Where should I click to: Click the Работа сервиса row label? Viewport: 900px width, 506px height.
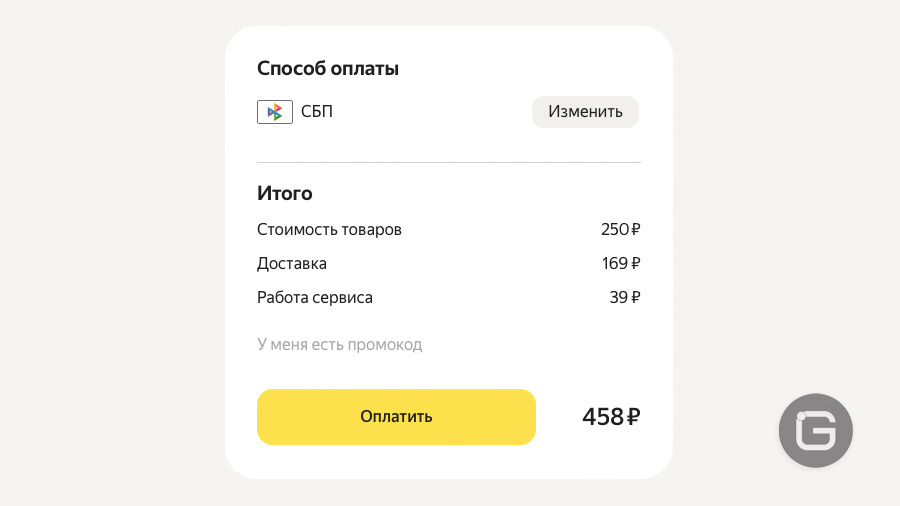pos(315,297)
